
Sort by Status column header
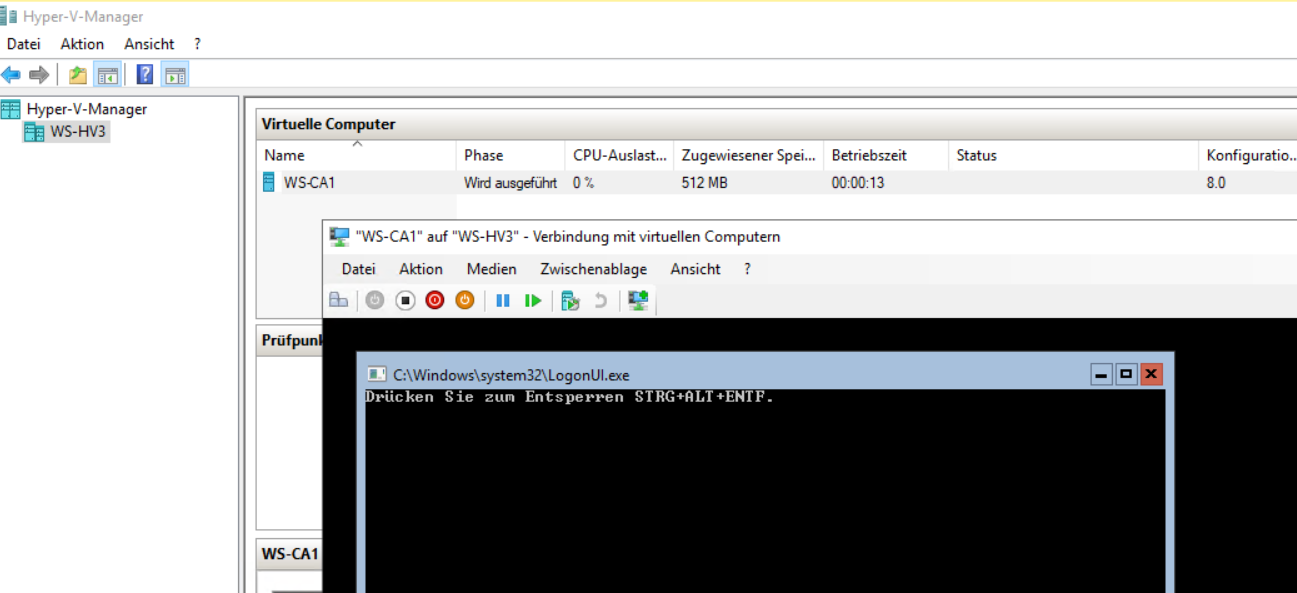coord(1073,155)
